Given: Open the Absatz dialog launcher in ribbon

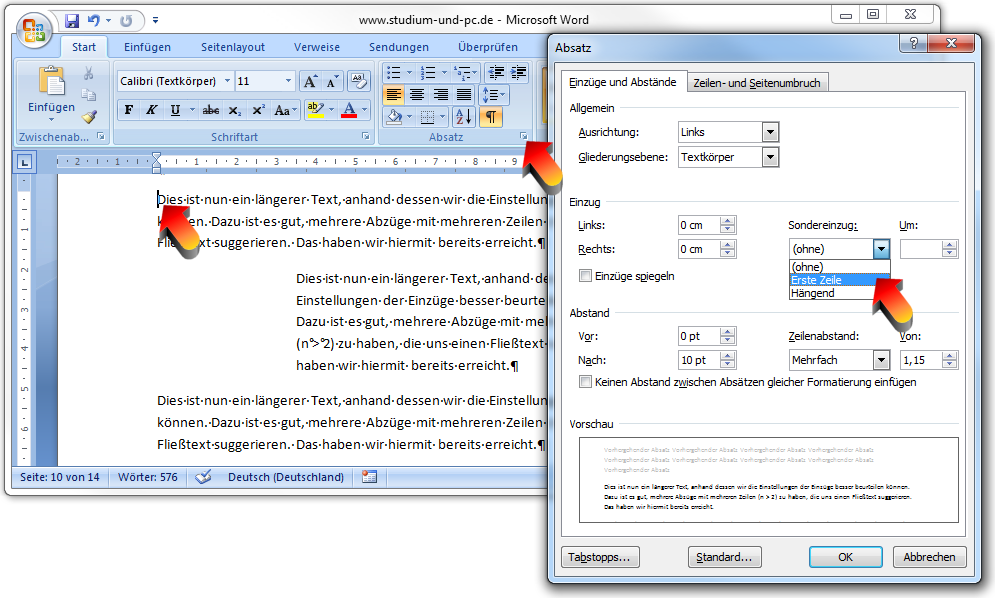Looking at the screenshot, I should click(524, 136).
